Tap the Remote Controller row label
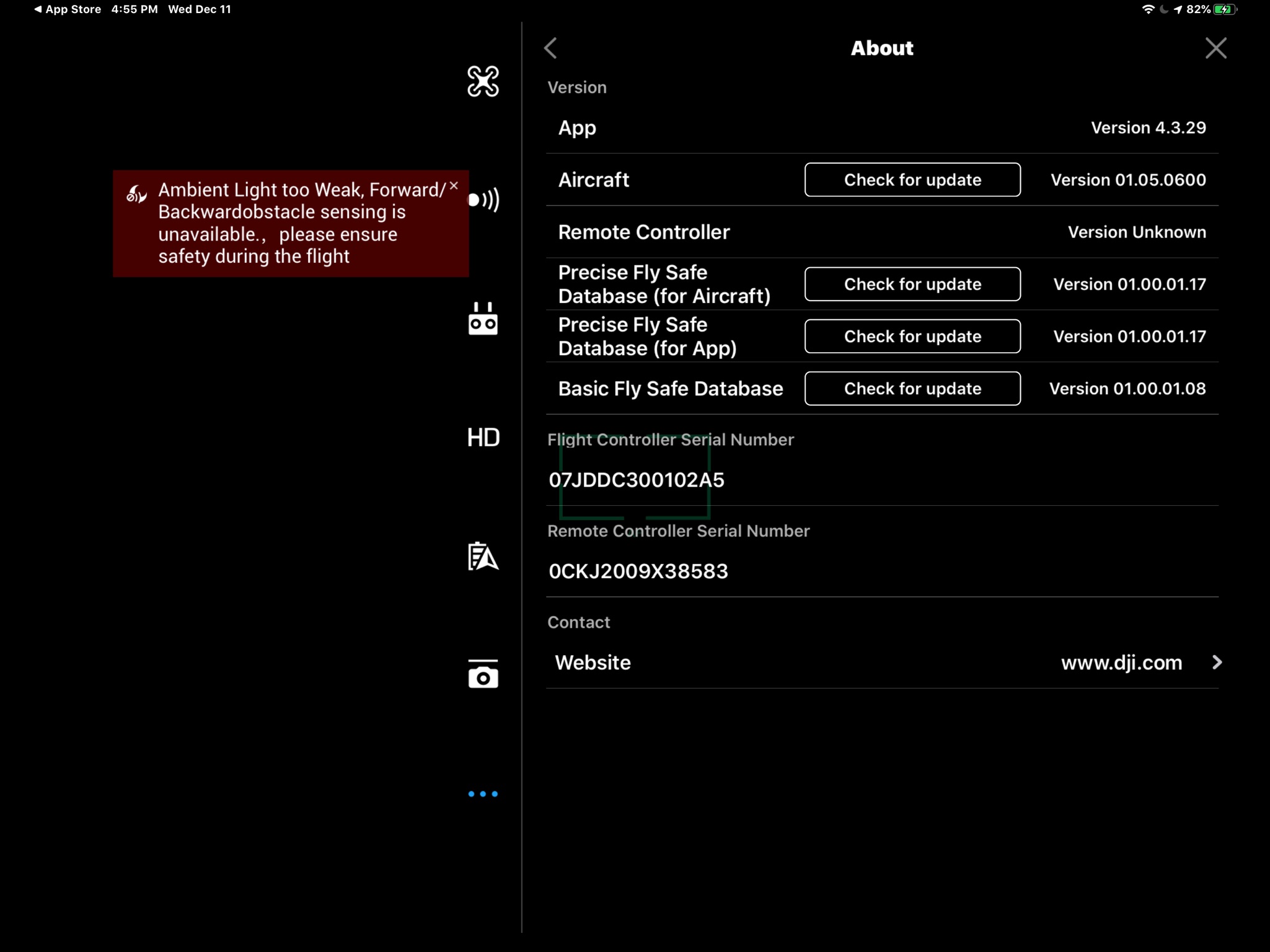The height and width of the screenshot is (952, 1270). (644, 232)
